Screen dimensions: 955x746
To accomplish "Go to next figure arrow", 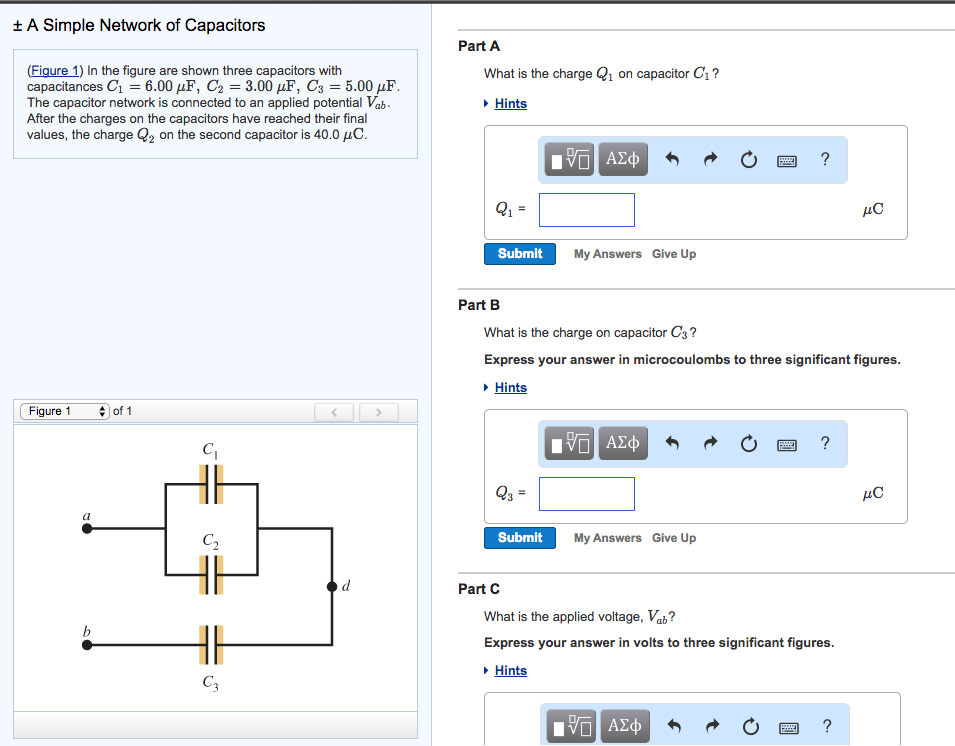I will 379,412.
